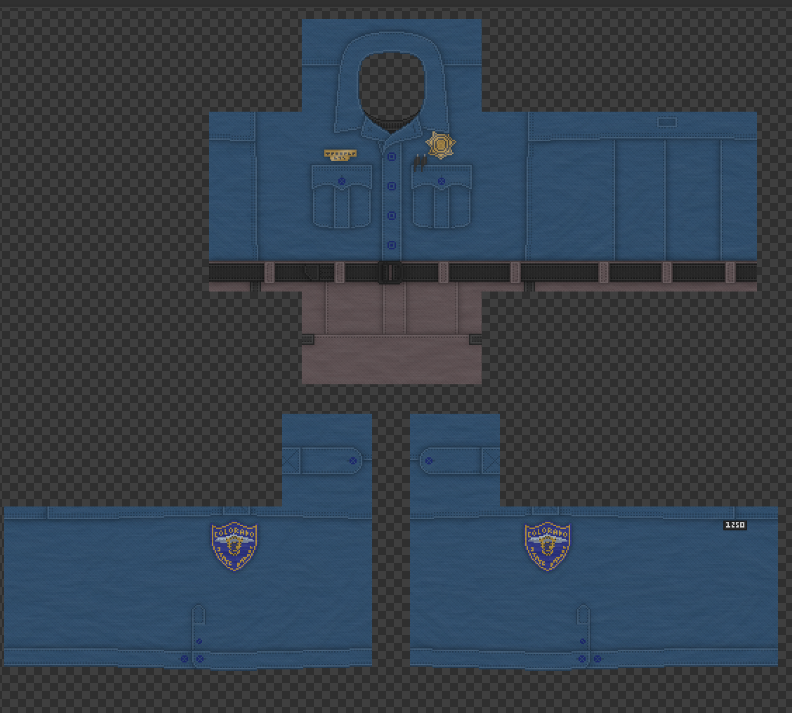Click the Colorado patch on left sleeve panel
Viewport: 792px width, 713px height.
pyautogui.click(x=234, y=546)
